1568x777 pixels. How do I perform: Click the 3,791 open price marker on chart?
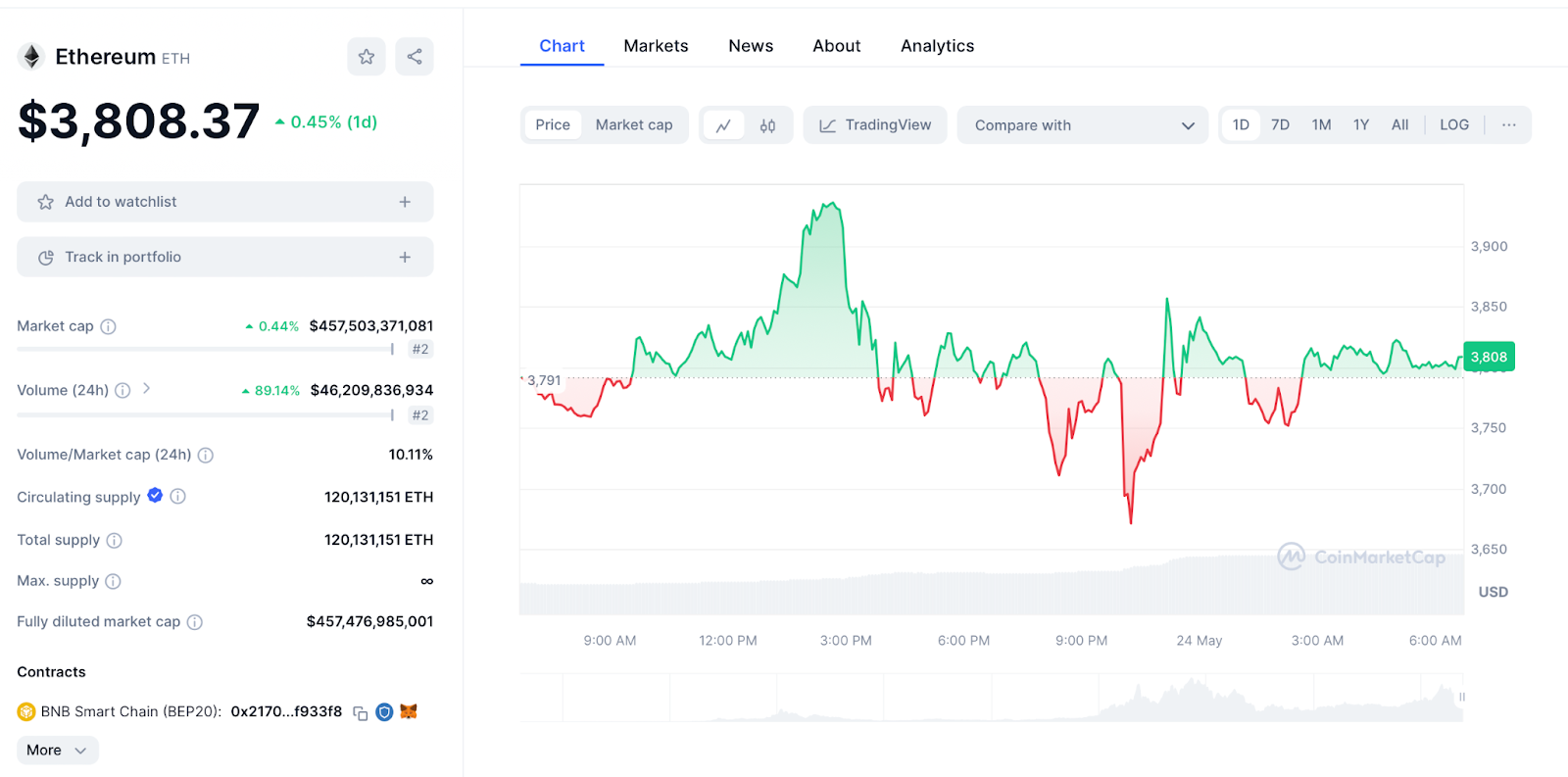tap(544, 380)
